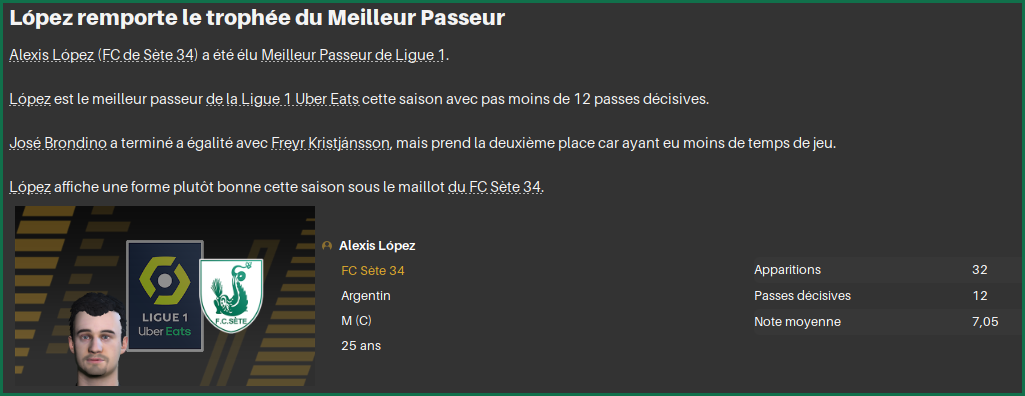Viewport: 1025px width, 396px height.
Task: Open the 'de la Ligue 1 Uber Eats' link
Action: point(282,99)
